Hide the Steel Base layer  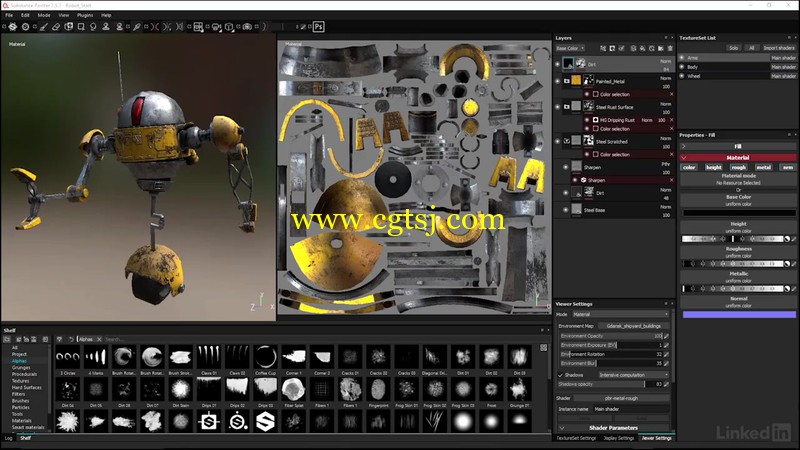pyautogui.click(x=566, y=210)
